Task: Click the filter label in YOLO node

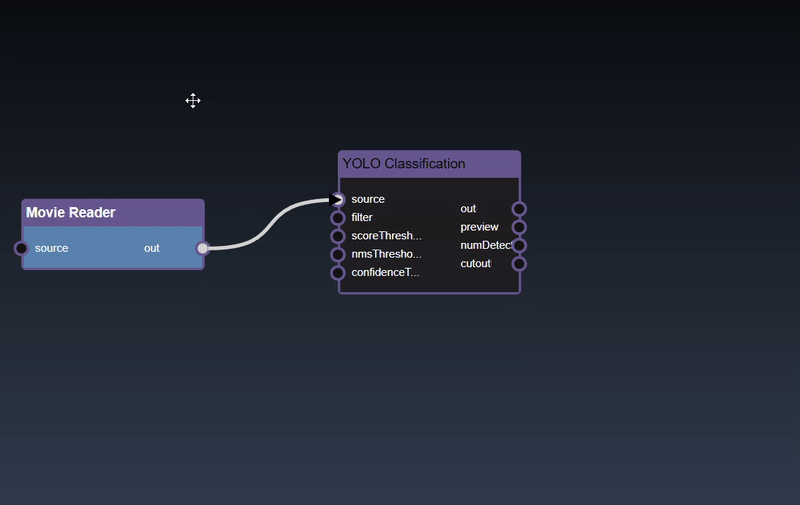Action: [x=362, y=218]
